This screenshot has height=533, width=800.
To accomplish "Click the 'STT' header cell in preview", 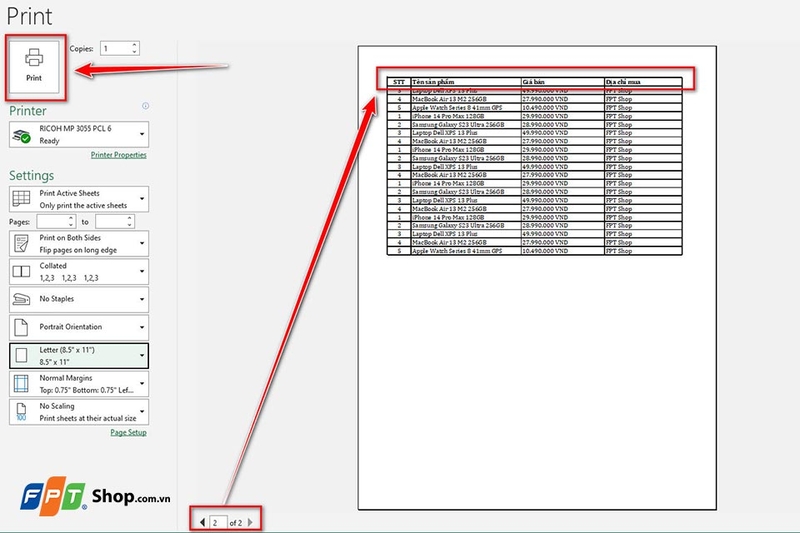I will tap(399, 82).
